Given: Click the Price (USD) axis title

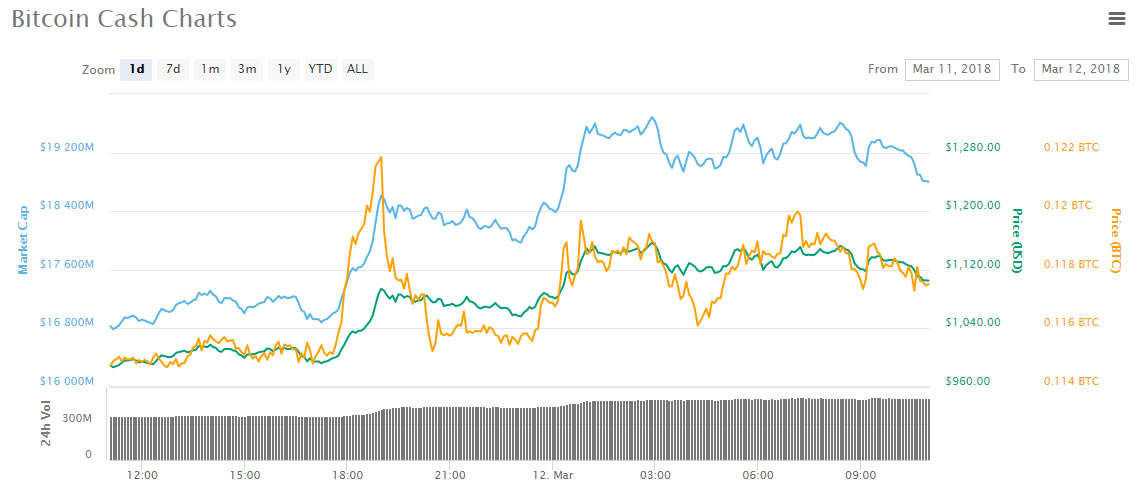Looking at the screenshot, I should pyautogui.click(x=1016, y=242).
